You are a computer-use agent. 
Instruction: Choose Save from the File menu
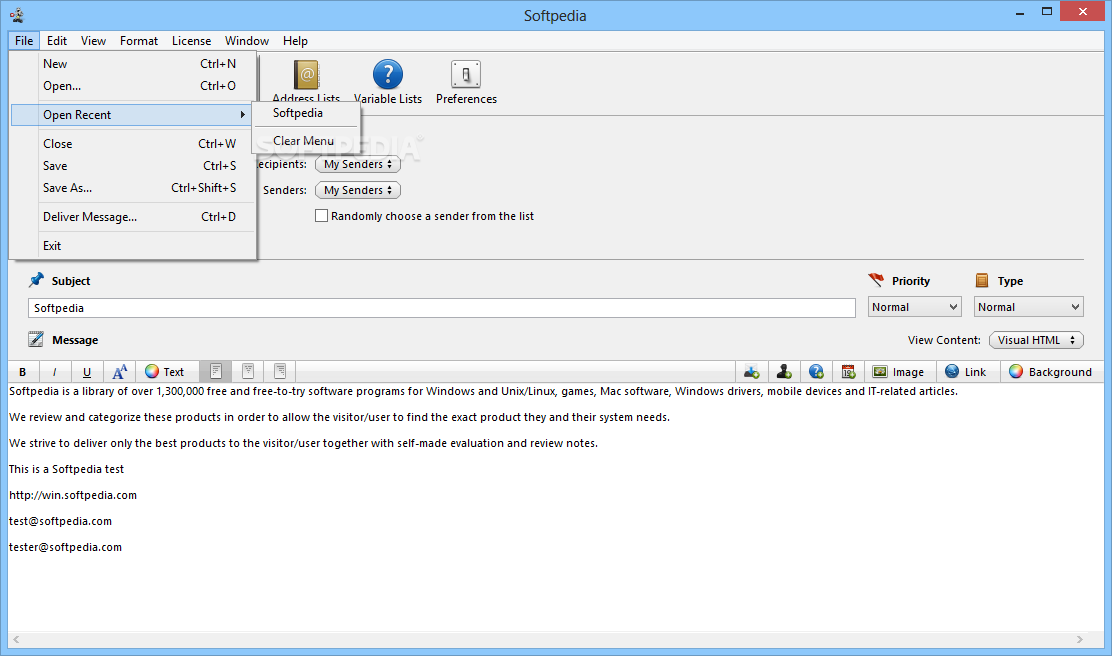[133, 166]
